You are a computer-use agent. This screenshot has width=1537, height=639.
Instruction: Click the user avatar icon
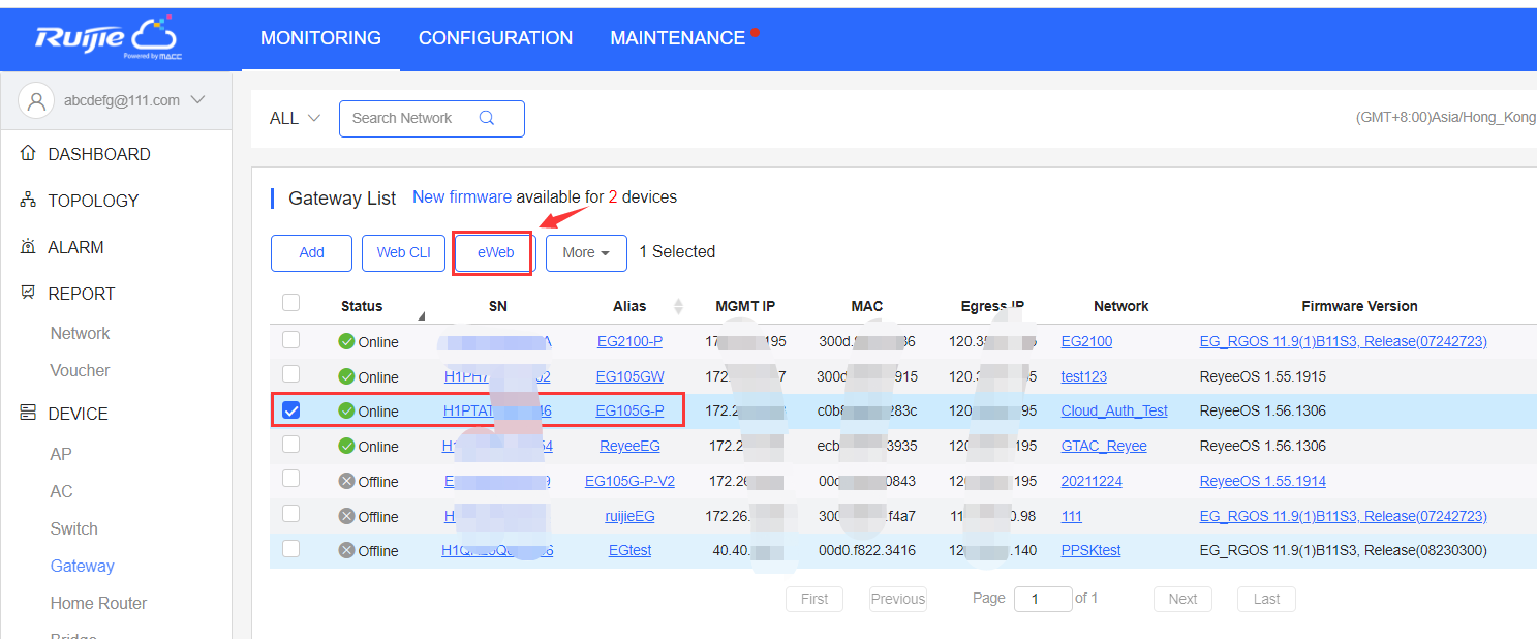point(37,100)
